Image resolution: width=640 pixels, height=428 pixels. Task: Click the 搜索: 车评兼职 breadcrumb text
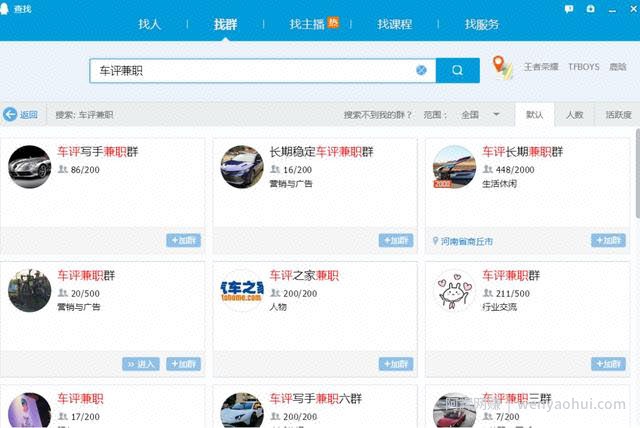tap(84, 115)
